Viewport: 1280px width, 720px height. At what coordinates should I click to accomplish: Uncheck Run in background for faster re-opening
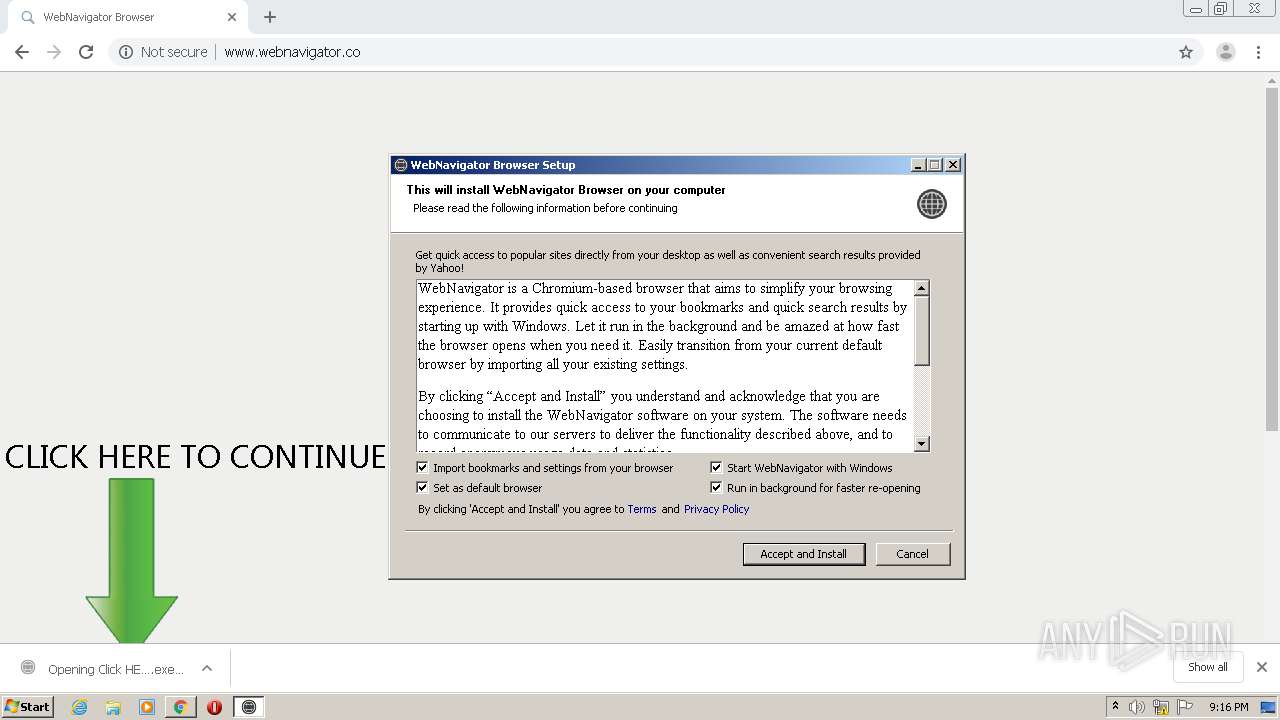tap(716, 487)
